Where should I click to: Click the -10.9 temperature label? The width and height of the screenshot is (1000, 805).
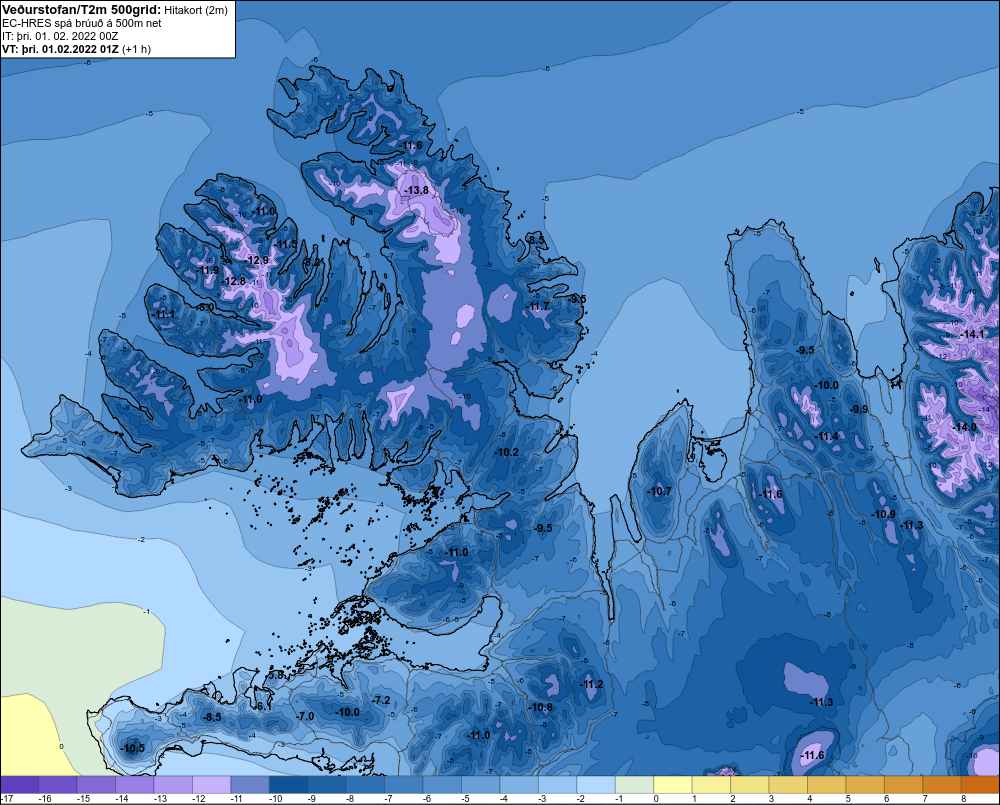pyautogui.click(x=883, y=514)
